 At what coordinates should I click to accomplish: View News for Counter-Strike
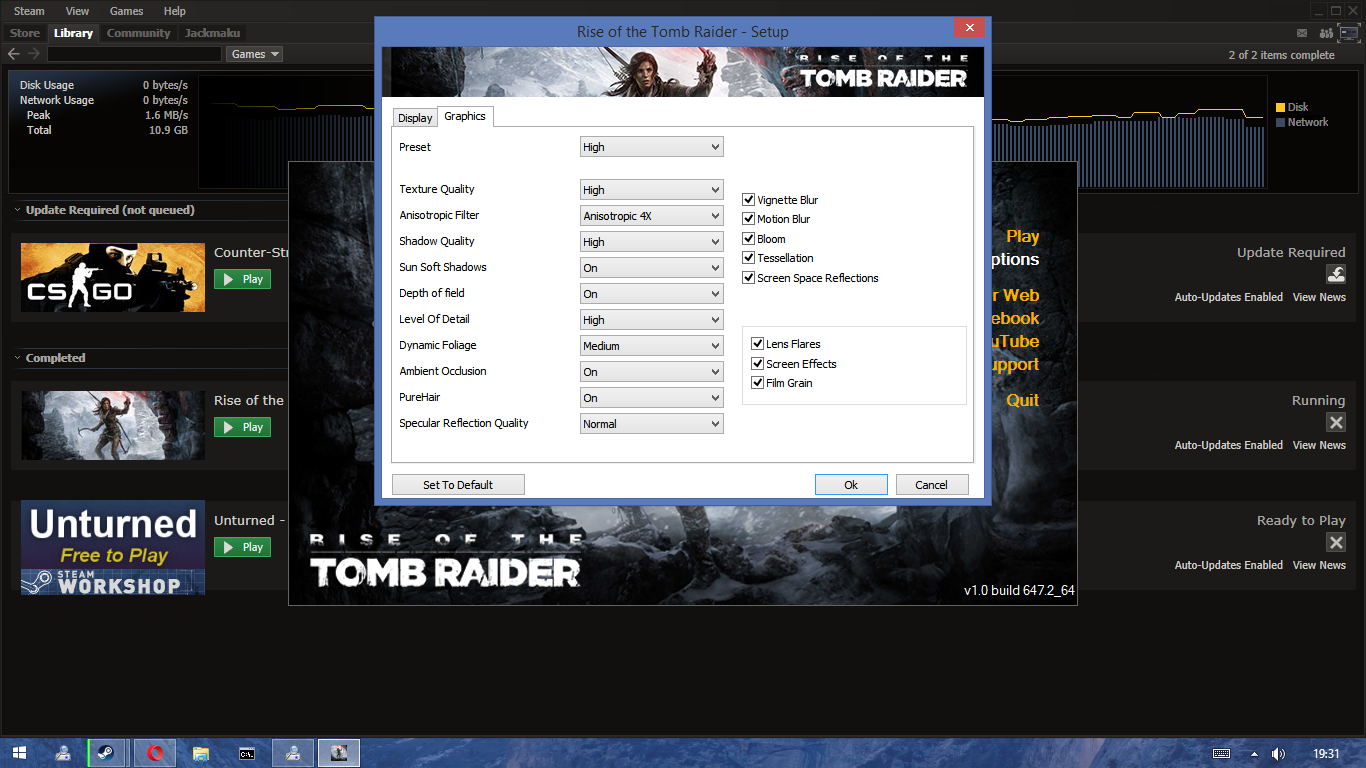click(1319, 297)
